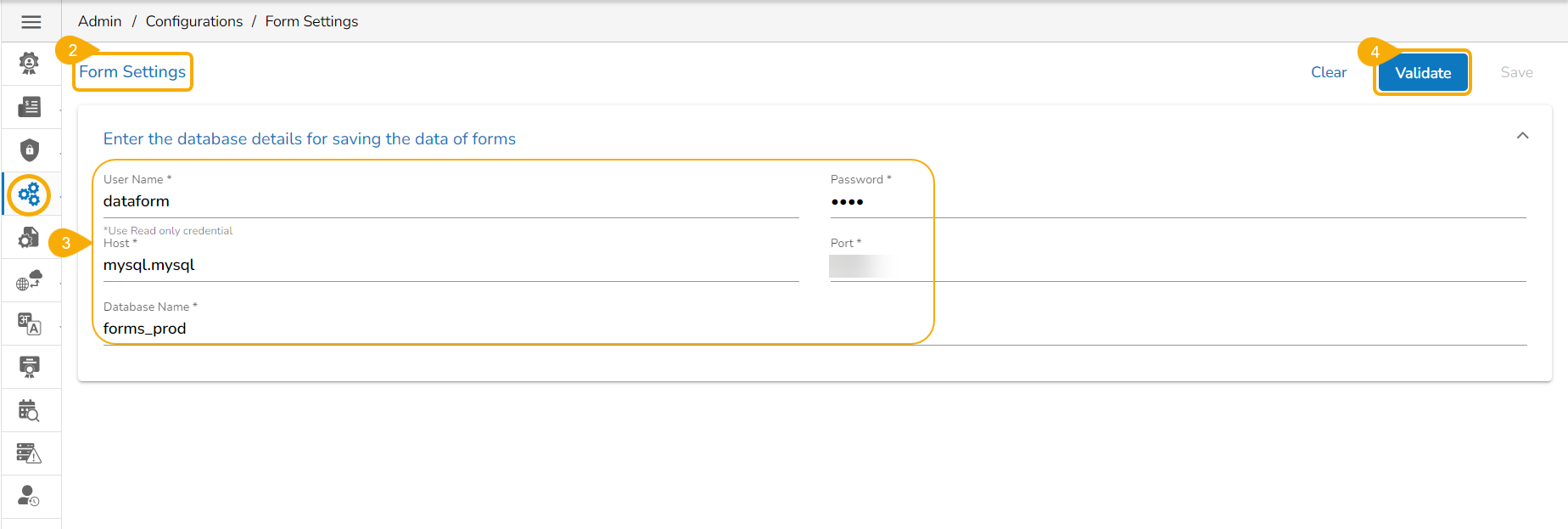This screenshot has height=529, width=1568.
Task: Click the certificate monitor sidebar icon
Action: [30, 367]
